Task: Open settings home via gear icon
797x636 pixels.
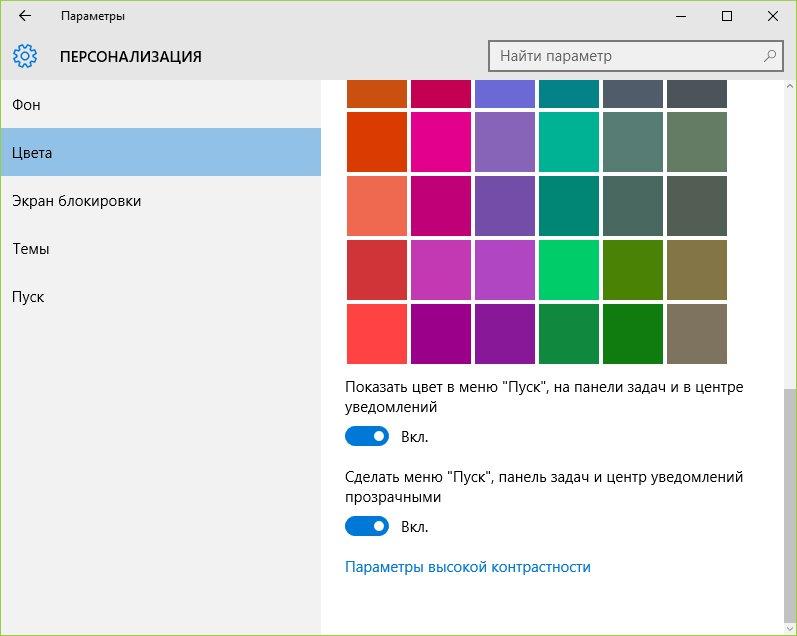Action: pos(25,56)
